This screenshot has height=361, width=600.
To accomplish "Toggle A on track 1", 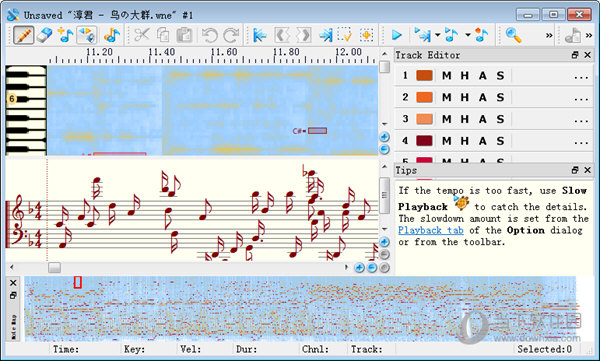I will click(483, 75).
